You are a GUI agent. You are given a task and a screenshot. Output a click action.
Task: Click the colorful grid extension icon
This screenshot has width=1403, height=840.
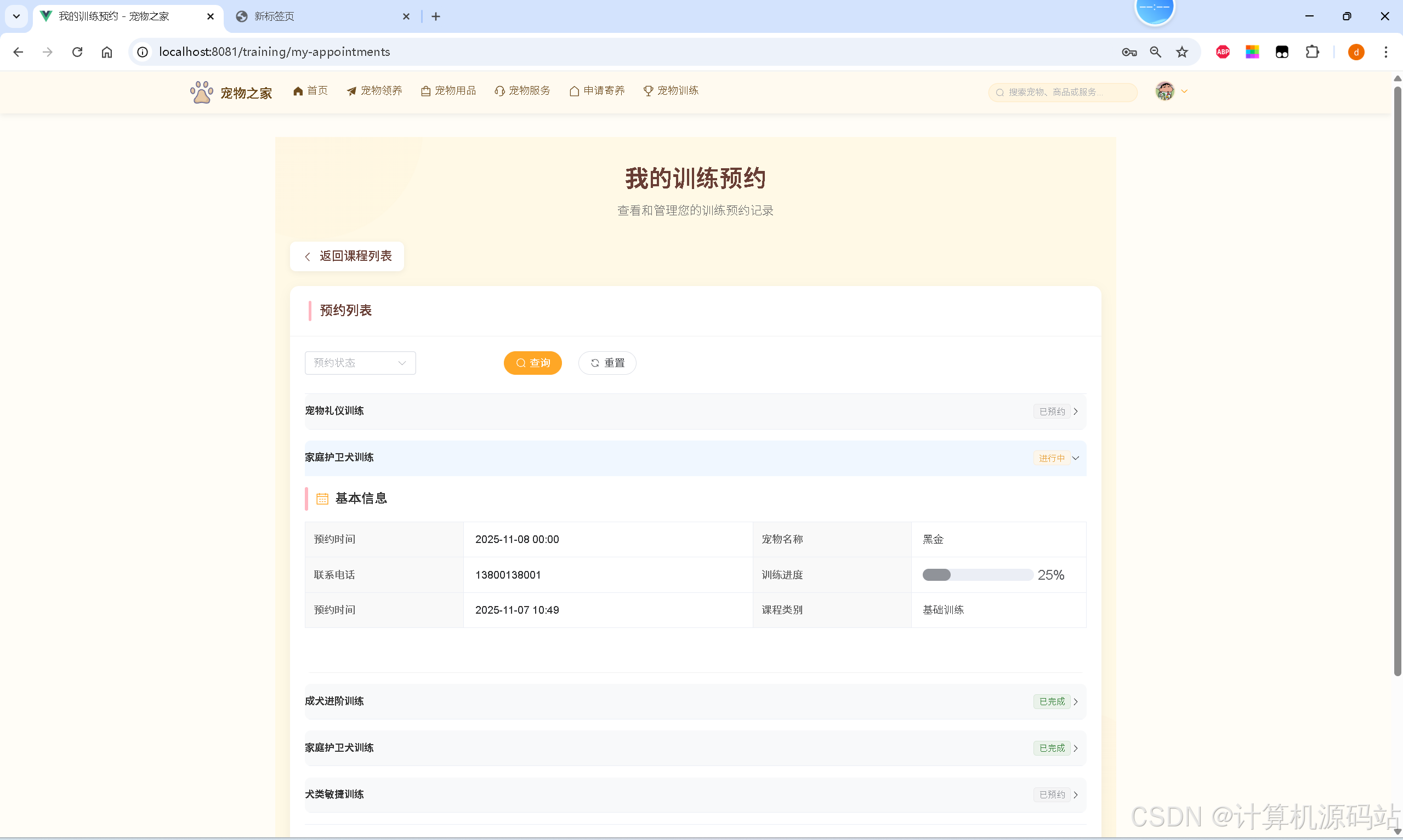1252,52
